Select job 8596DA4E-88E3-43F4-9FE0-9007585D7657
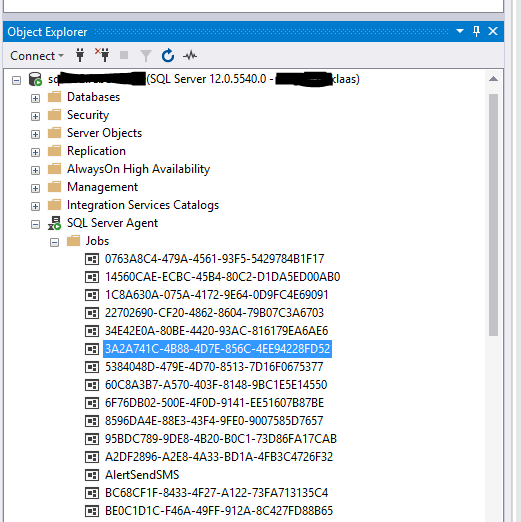The height and width of the screenshot is (522, 521). point(214,421)
